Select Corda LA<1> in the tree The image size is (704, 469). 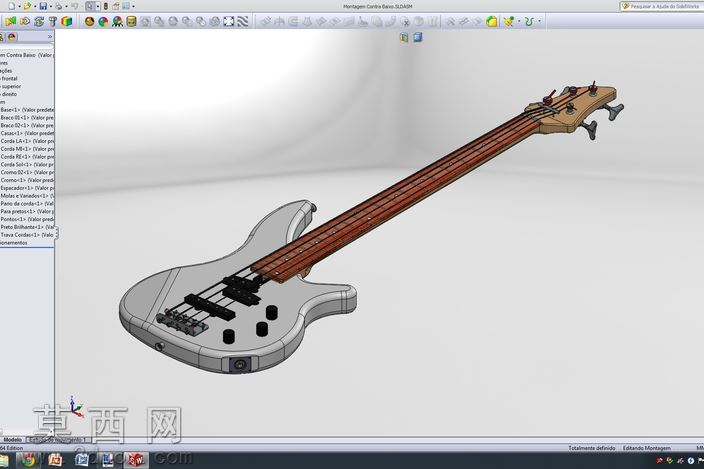[27, 141]
